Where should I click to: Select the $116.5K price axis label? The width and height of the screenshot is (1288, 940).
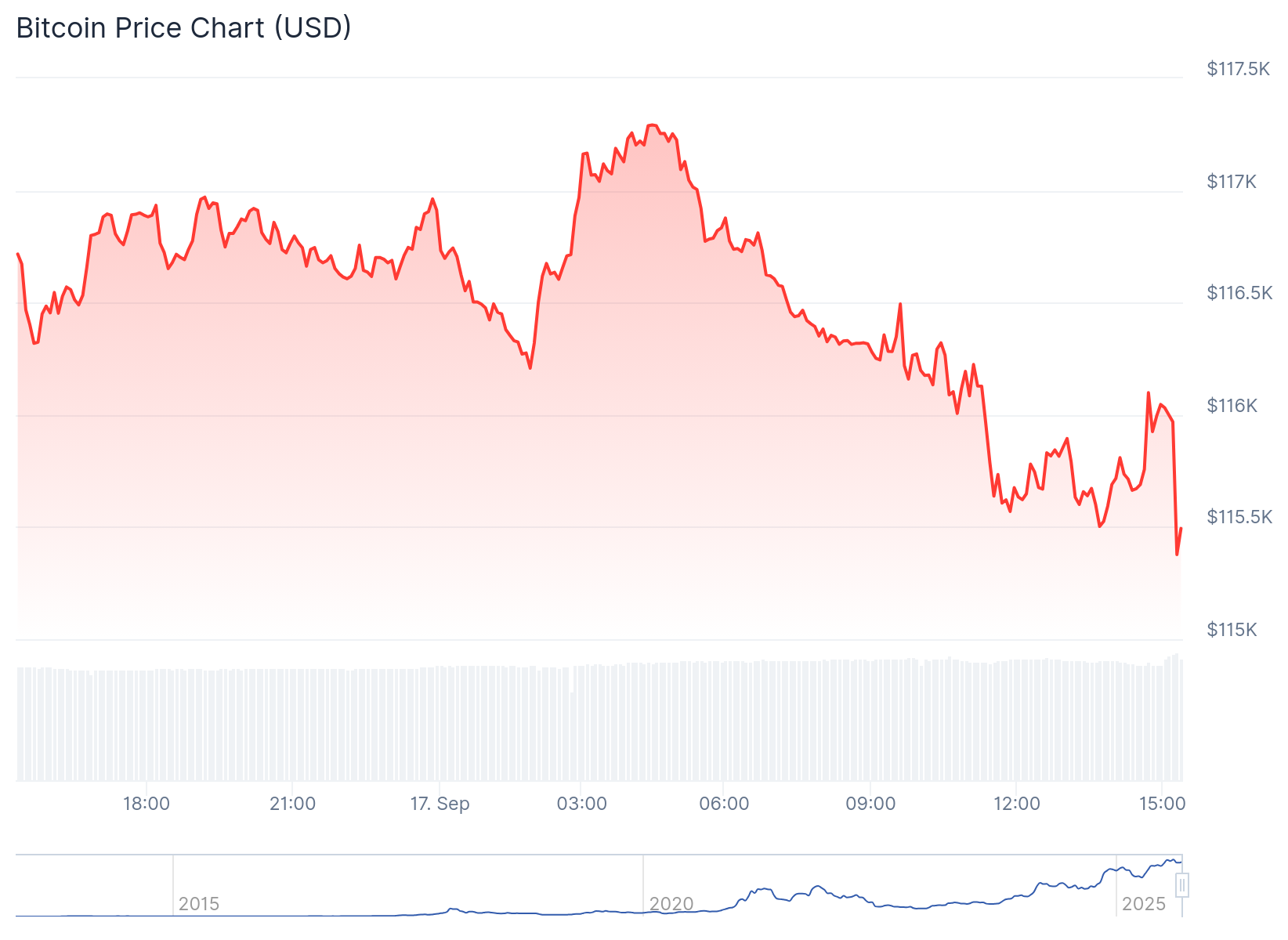tap(1239, 293)
